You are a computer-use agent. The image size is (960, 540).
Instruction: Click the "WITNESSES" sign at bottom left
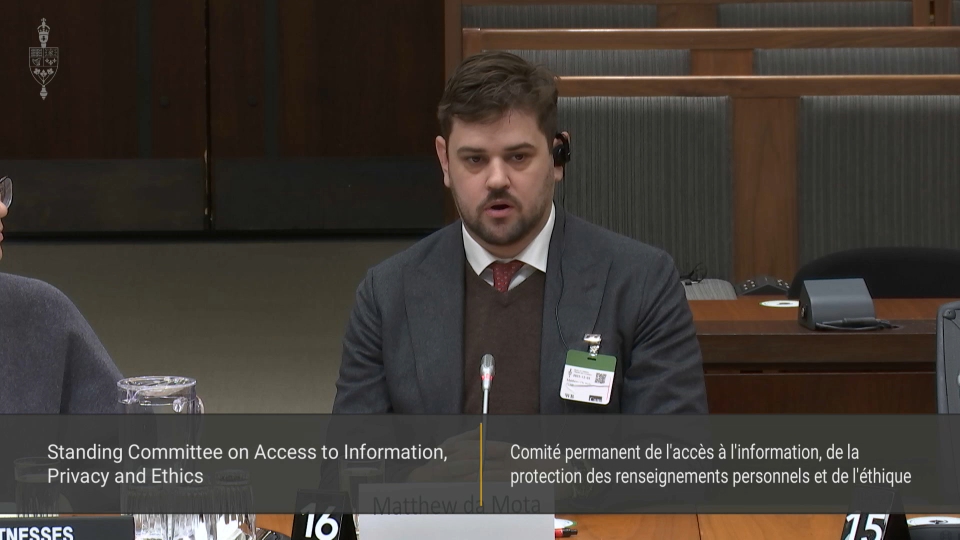65,529
